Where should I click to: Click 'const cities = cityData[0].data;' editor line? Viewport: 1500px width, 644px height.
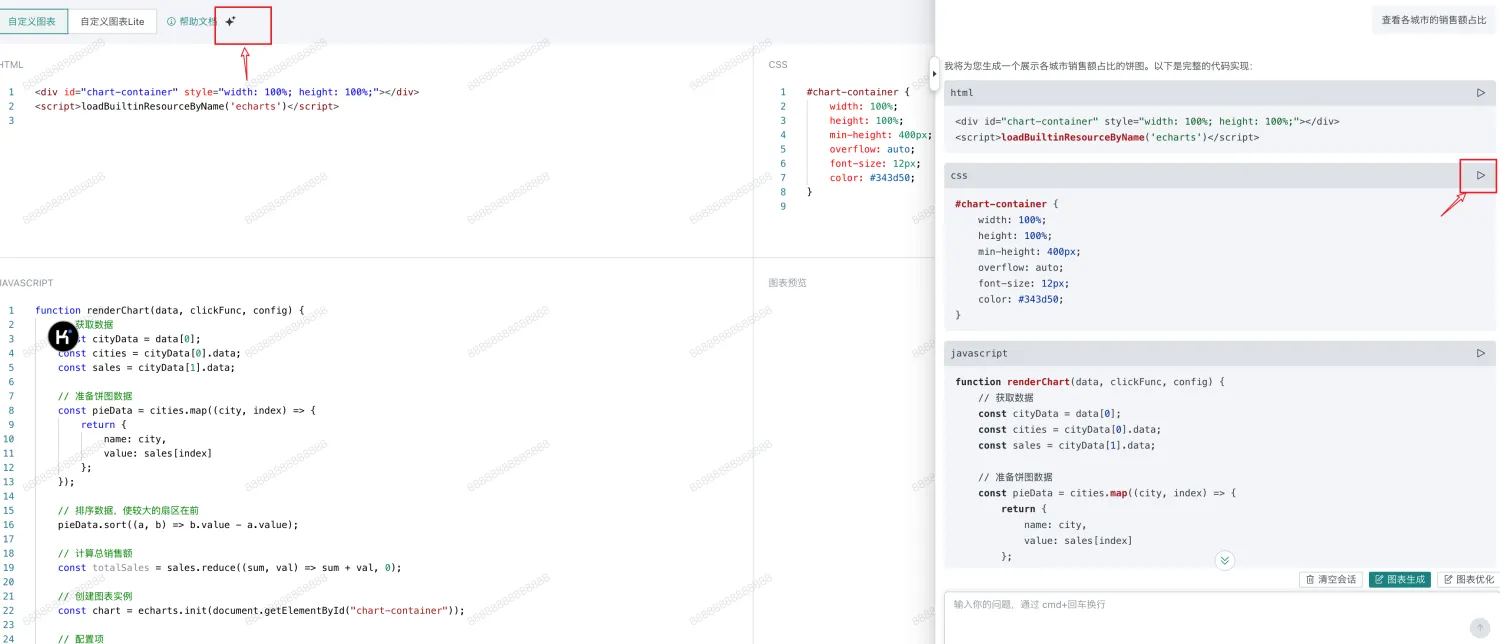(149, 353)
